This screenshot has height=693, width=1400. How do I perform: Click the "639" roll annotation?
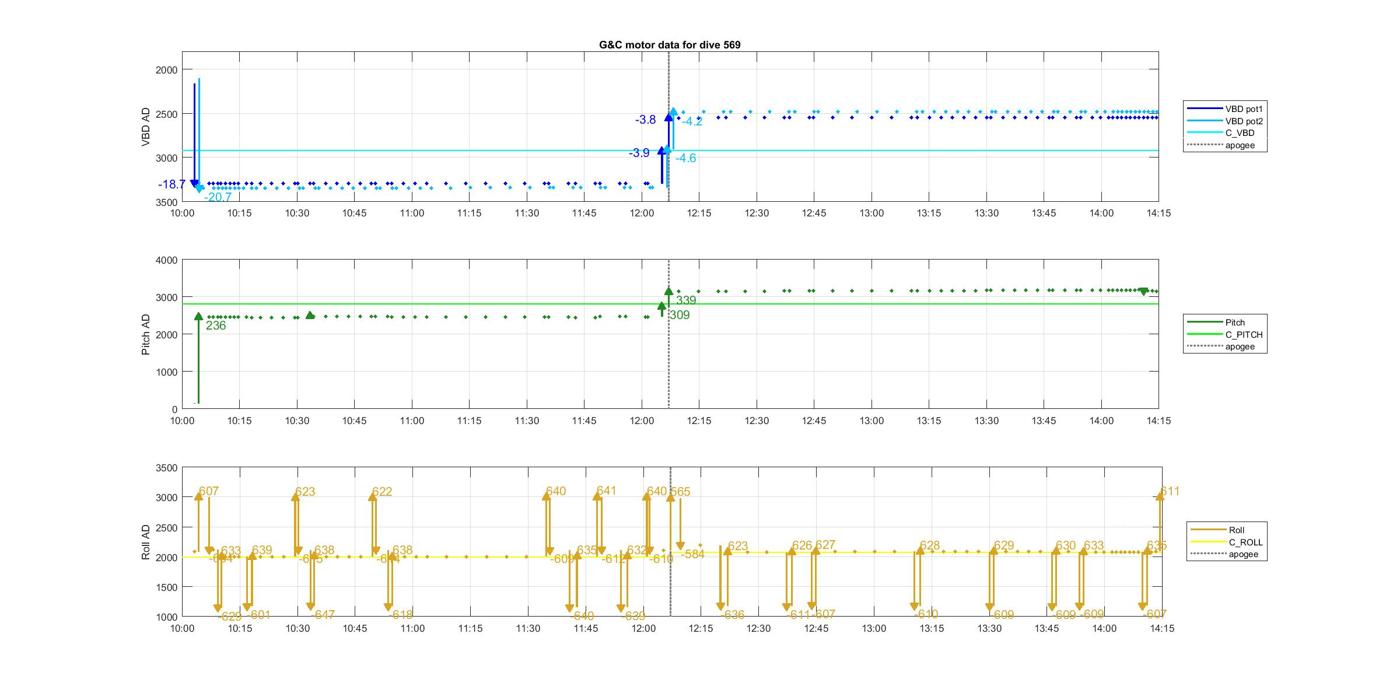262,551
